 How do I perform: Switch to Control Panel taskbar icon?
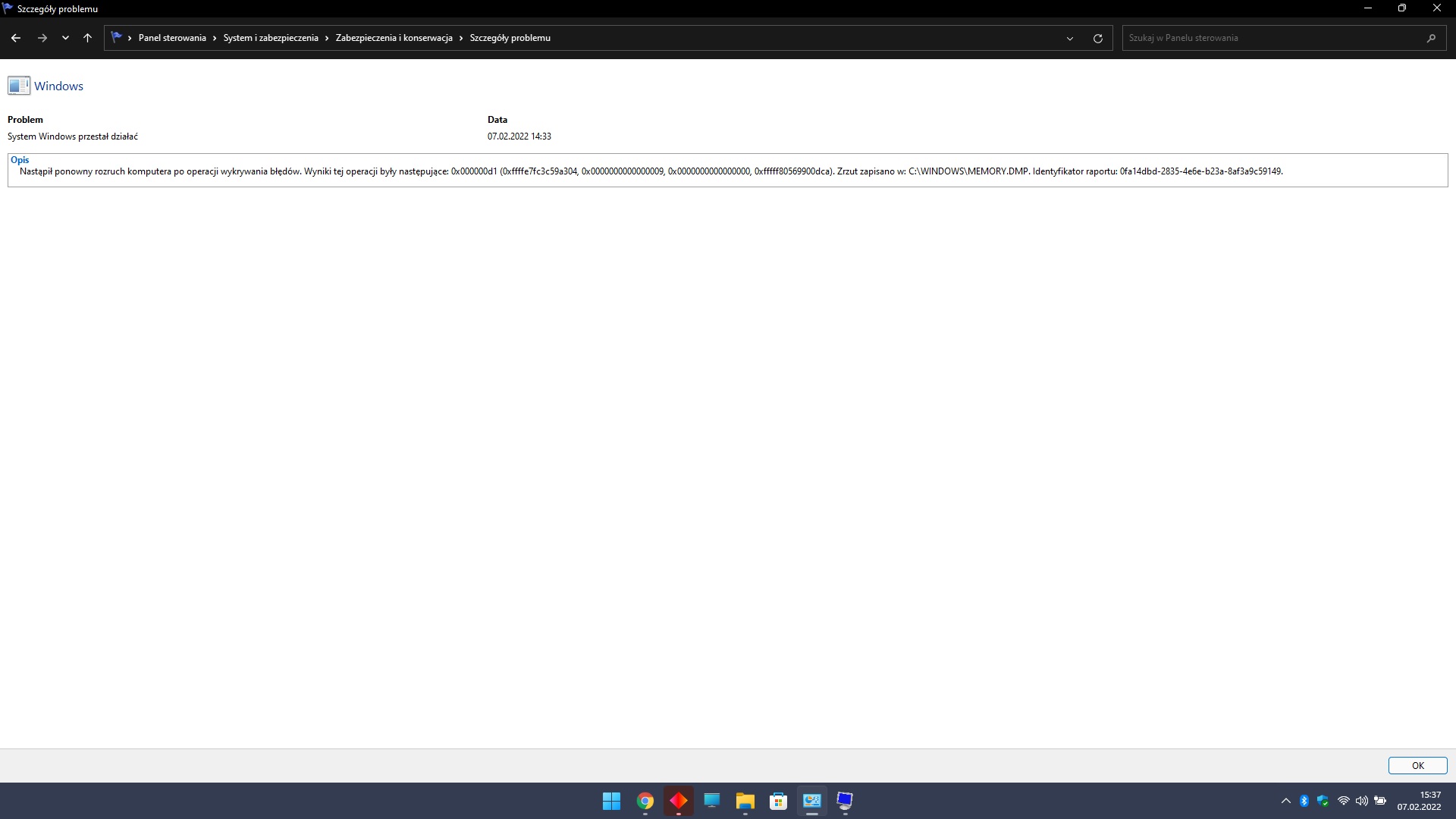coord(811,801)
